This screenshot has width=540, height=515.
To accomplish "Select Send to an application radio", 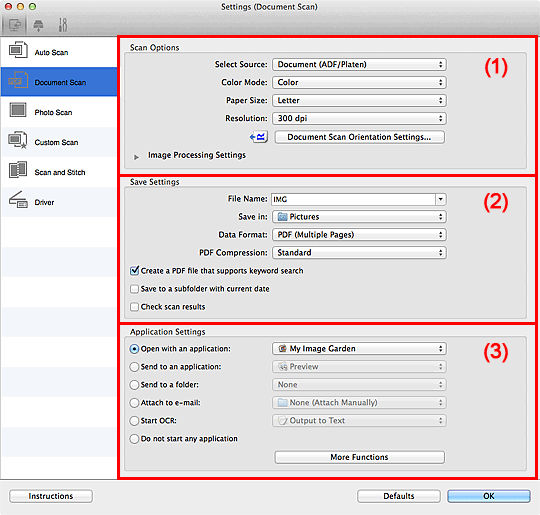I will coord(134,367).
